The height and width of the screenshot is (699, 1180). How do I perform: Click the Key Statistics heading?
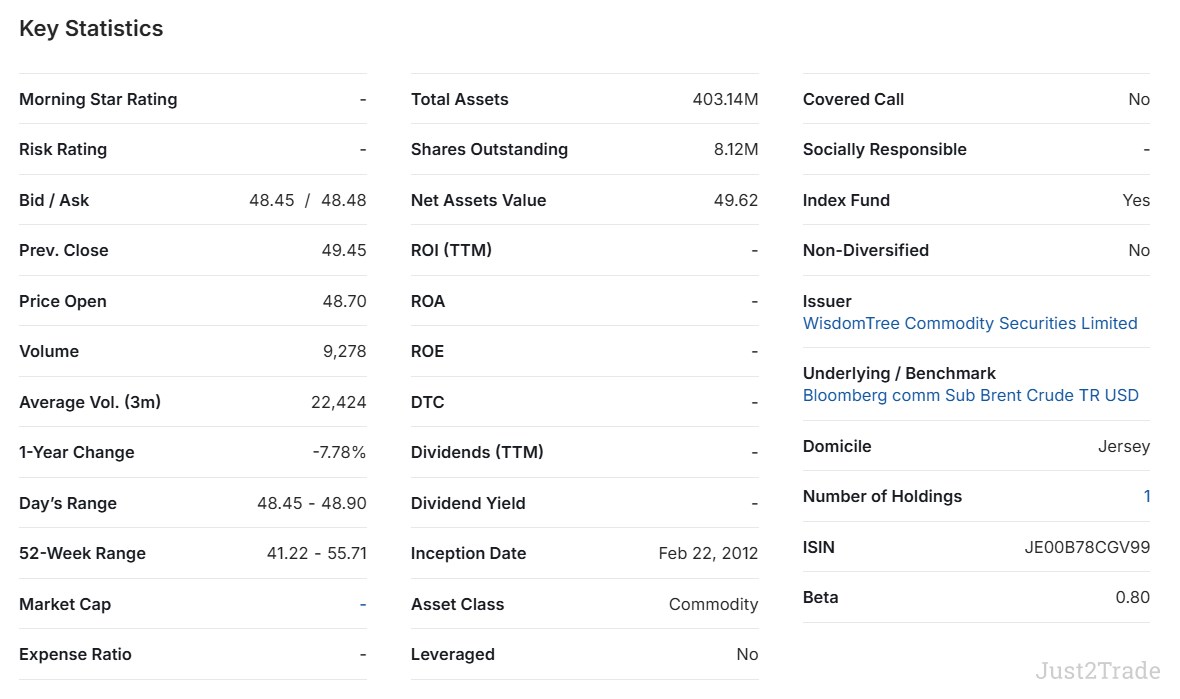[x=91, y=29]
